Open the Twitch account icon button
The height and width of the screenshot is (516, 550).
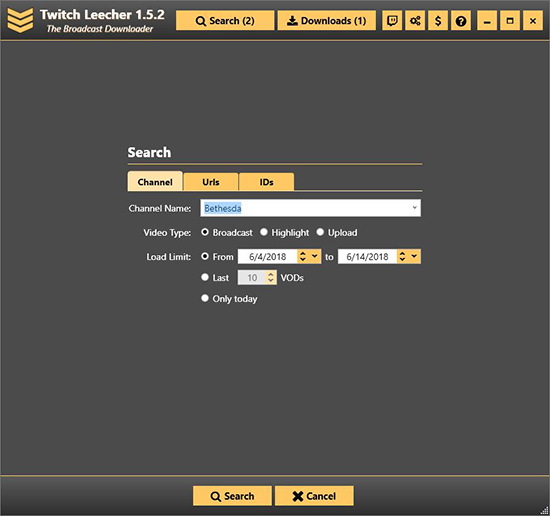[x=392, y=21]
